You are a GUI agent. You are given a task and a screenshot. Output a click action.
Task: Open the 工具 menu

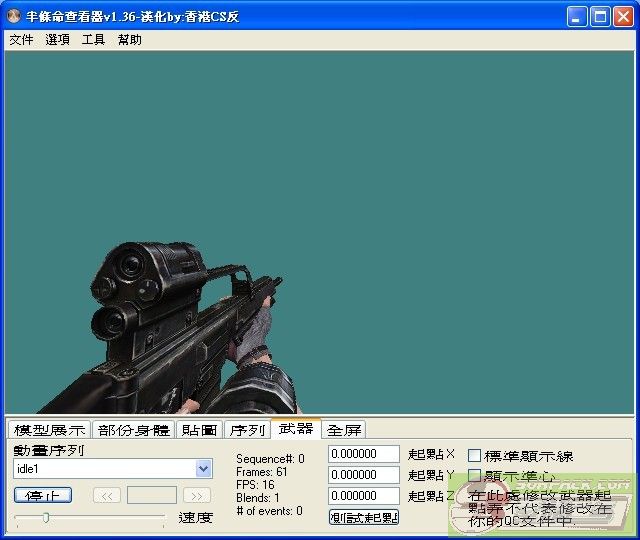point(93,40)
